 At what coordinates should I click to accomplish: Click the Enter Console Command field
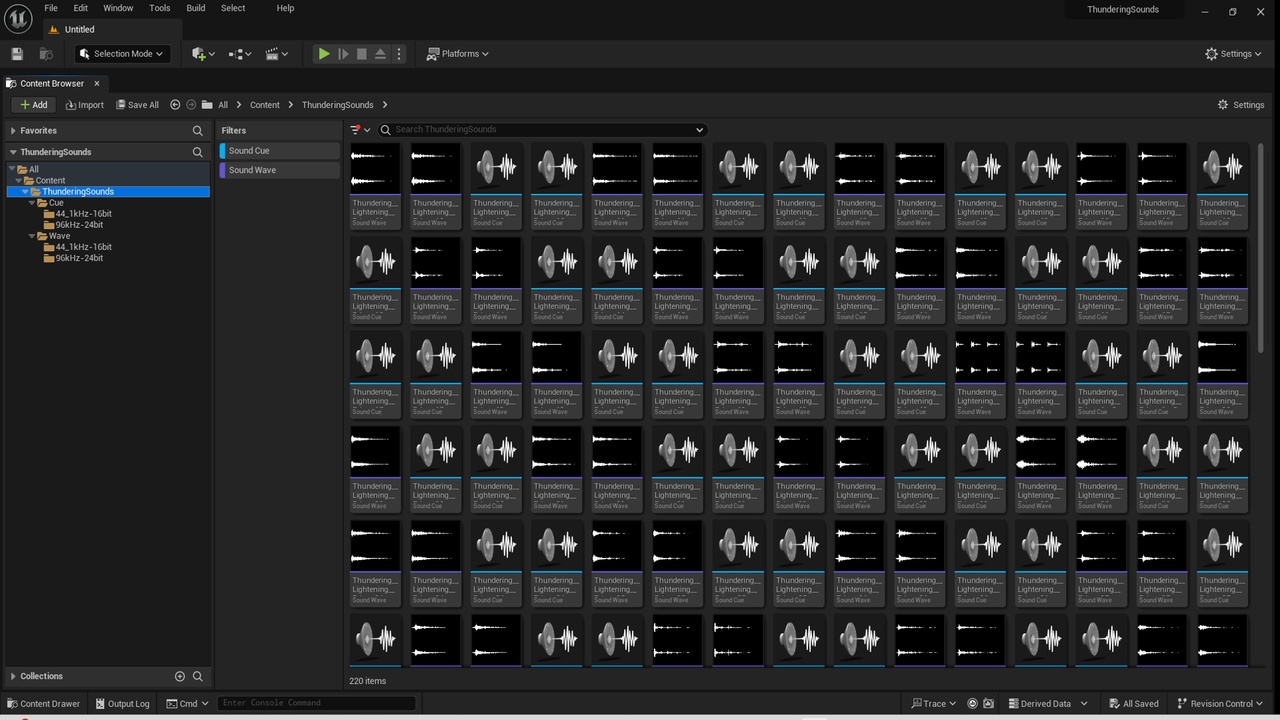pyautogui.click(x=316, y=704)
